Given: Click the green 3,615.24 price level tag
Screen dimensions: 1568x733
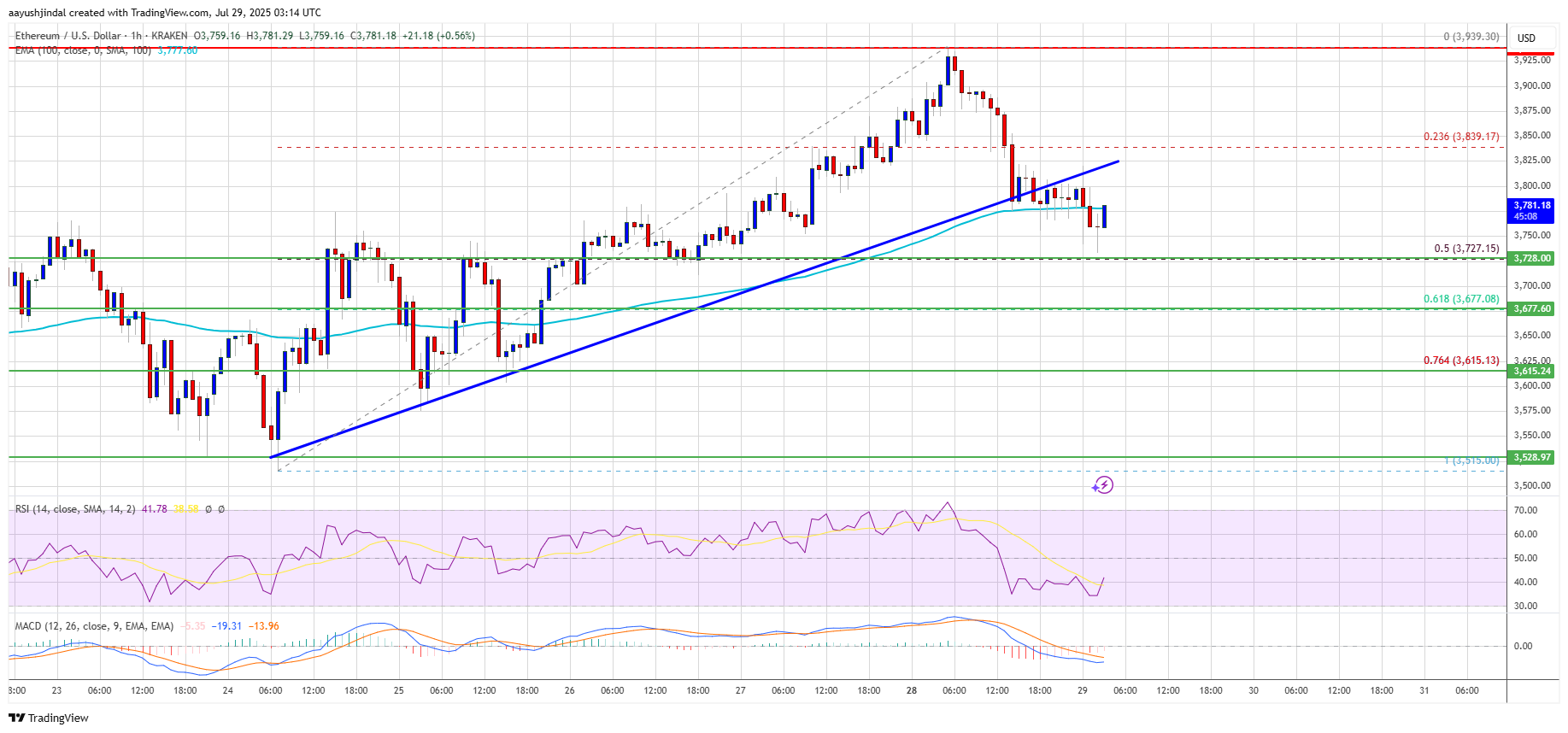Looking at the screenshot, I should tap(1531, 371).
